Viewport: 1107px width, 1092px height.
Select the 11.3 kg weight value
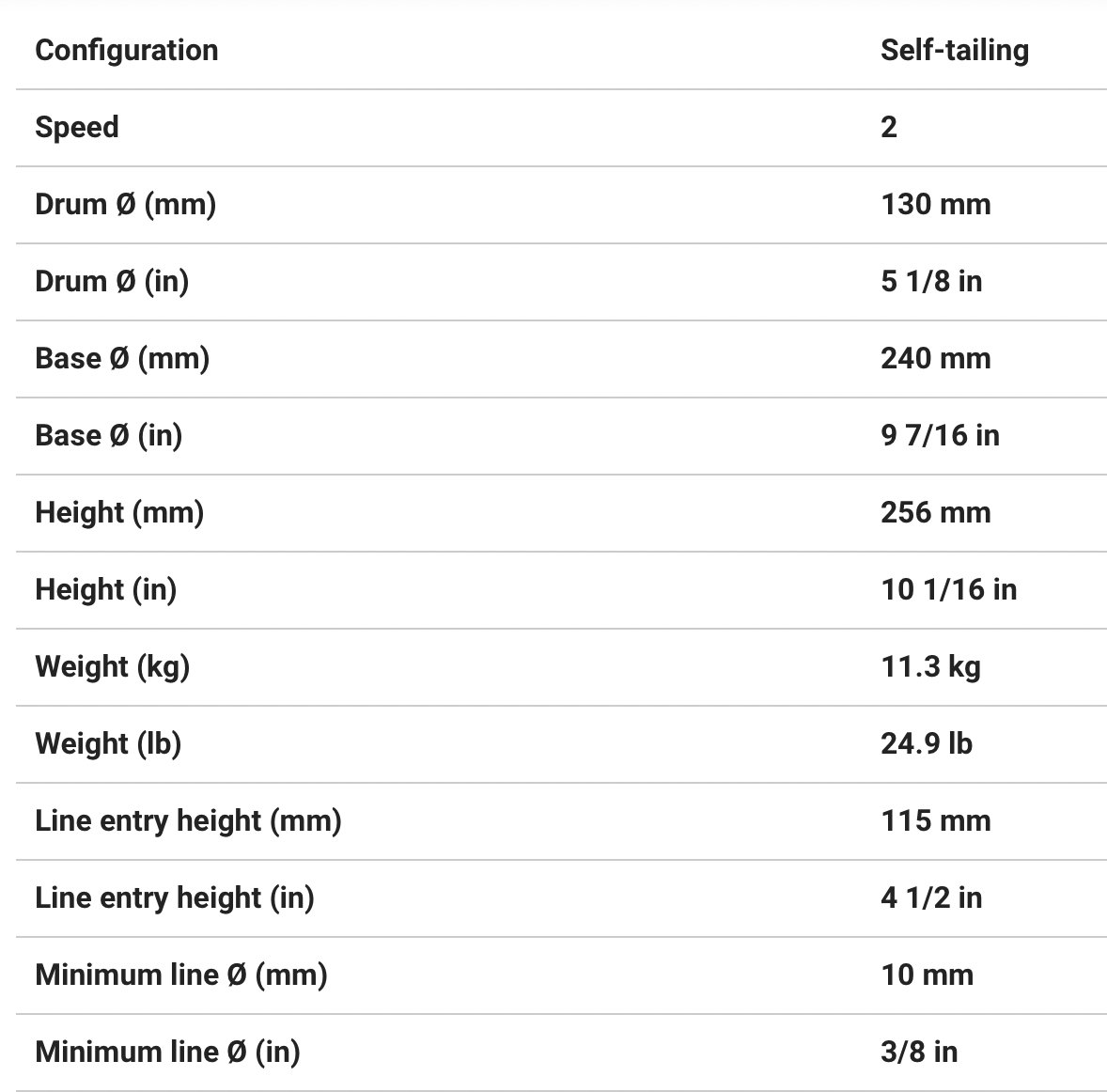tap(930, 666)
